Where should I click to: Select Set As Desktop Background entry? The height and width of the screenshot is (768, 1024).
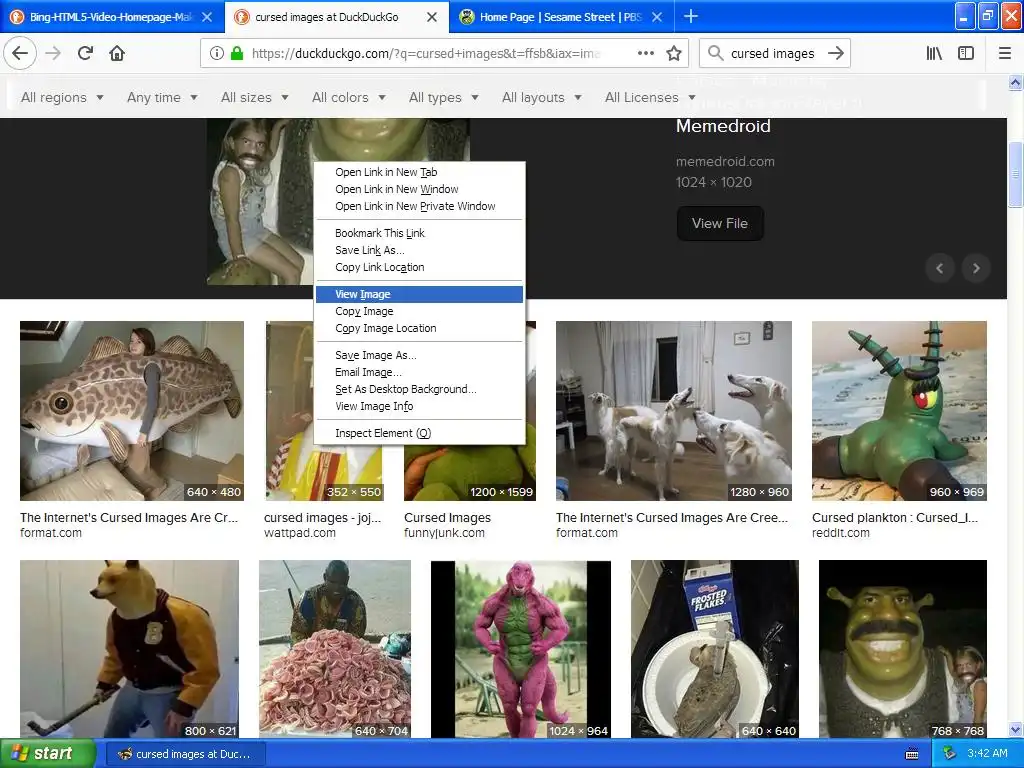coord(419,389)
